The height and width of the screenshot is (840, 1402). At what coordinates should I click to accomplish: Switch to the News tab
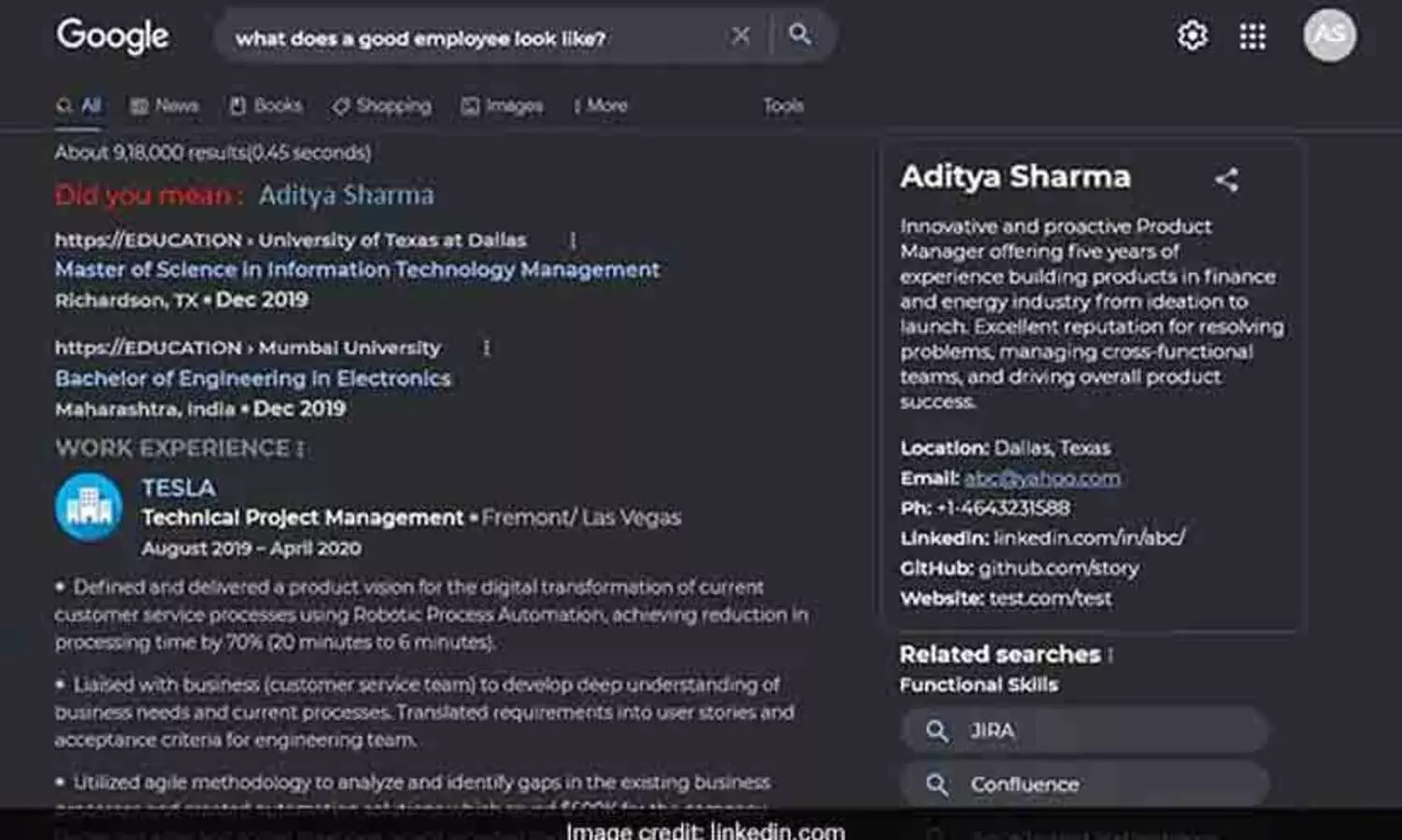pos(165,106)
